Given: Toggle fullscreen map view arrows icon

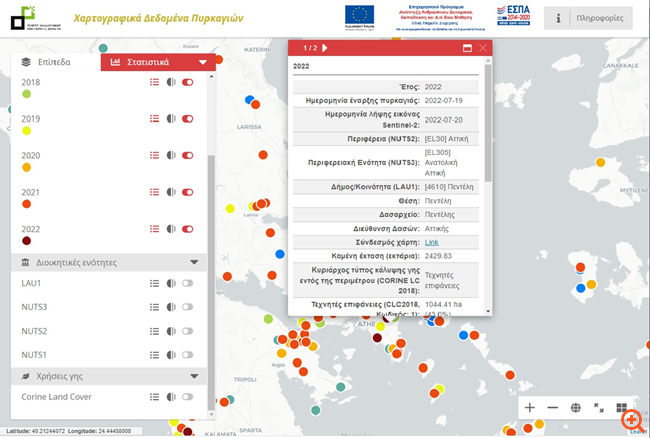Looking at the screenshot, I should tap(599, 408).
